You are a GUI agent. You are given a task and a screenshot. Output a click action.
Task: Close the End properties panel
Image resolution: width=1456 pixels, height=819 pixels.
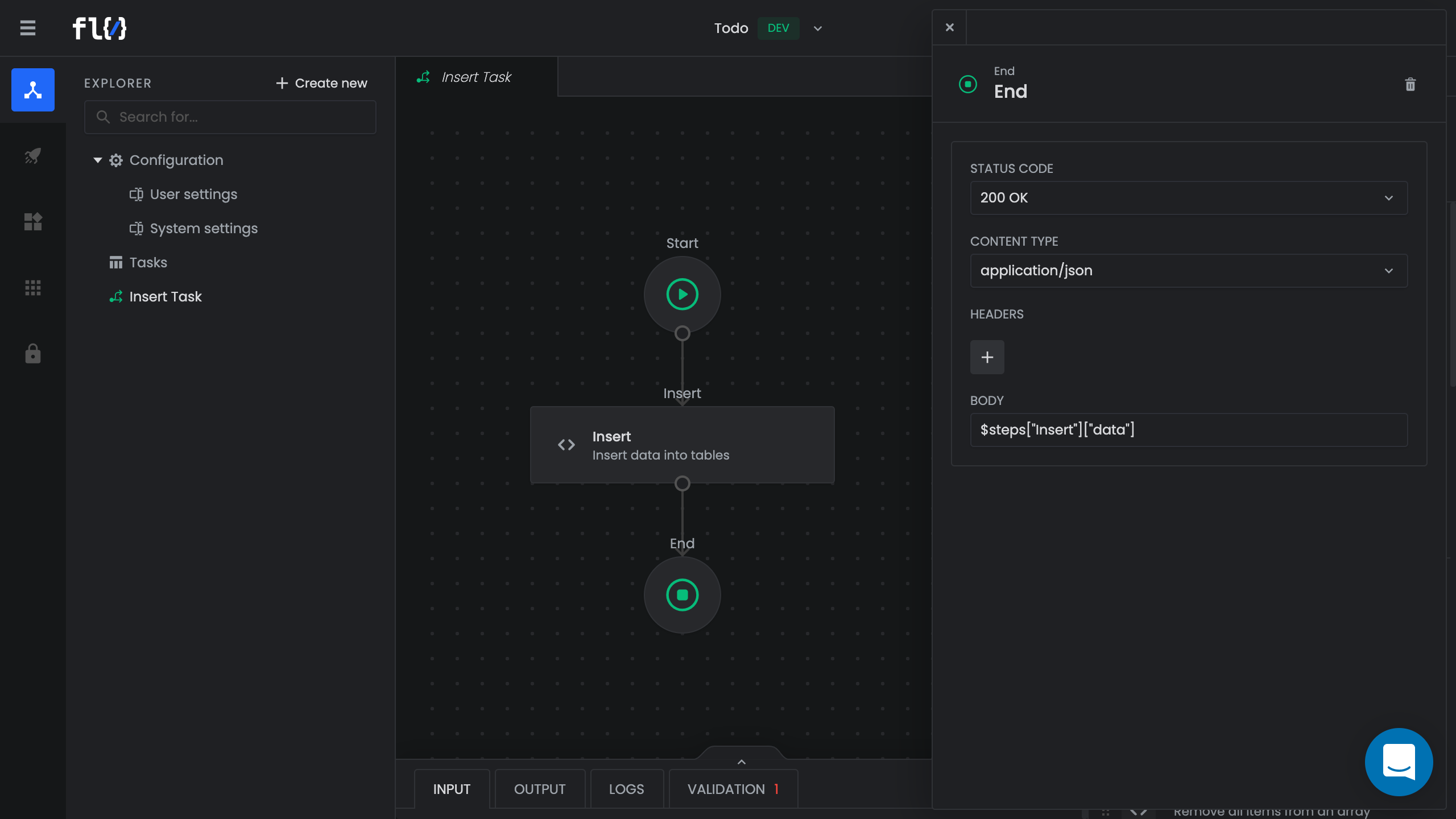point(950,27)
